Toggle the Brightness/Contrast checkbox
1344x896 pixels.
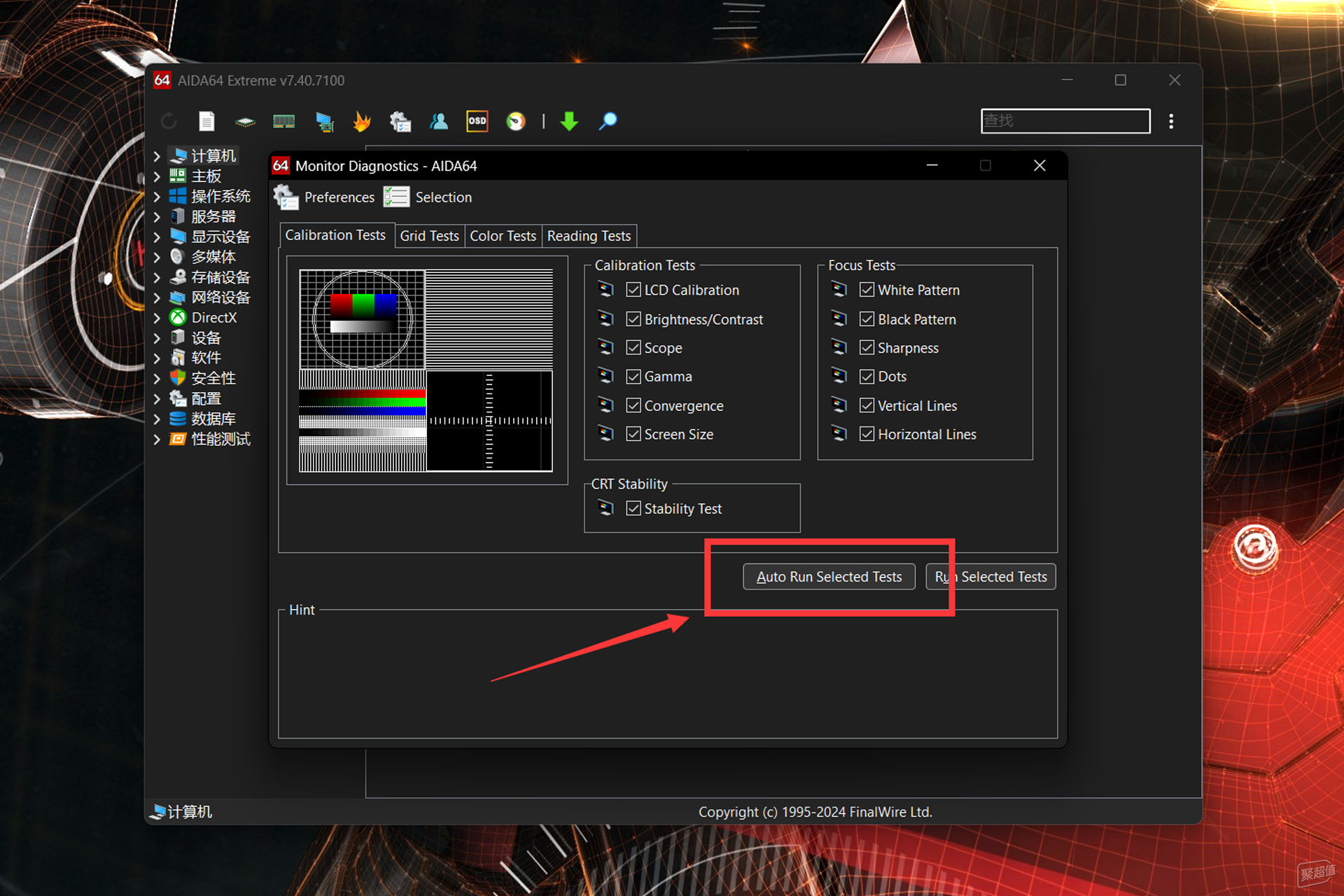point(633,319)
